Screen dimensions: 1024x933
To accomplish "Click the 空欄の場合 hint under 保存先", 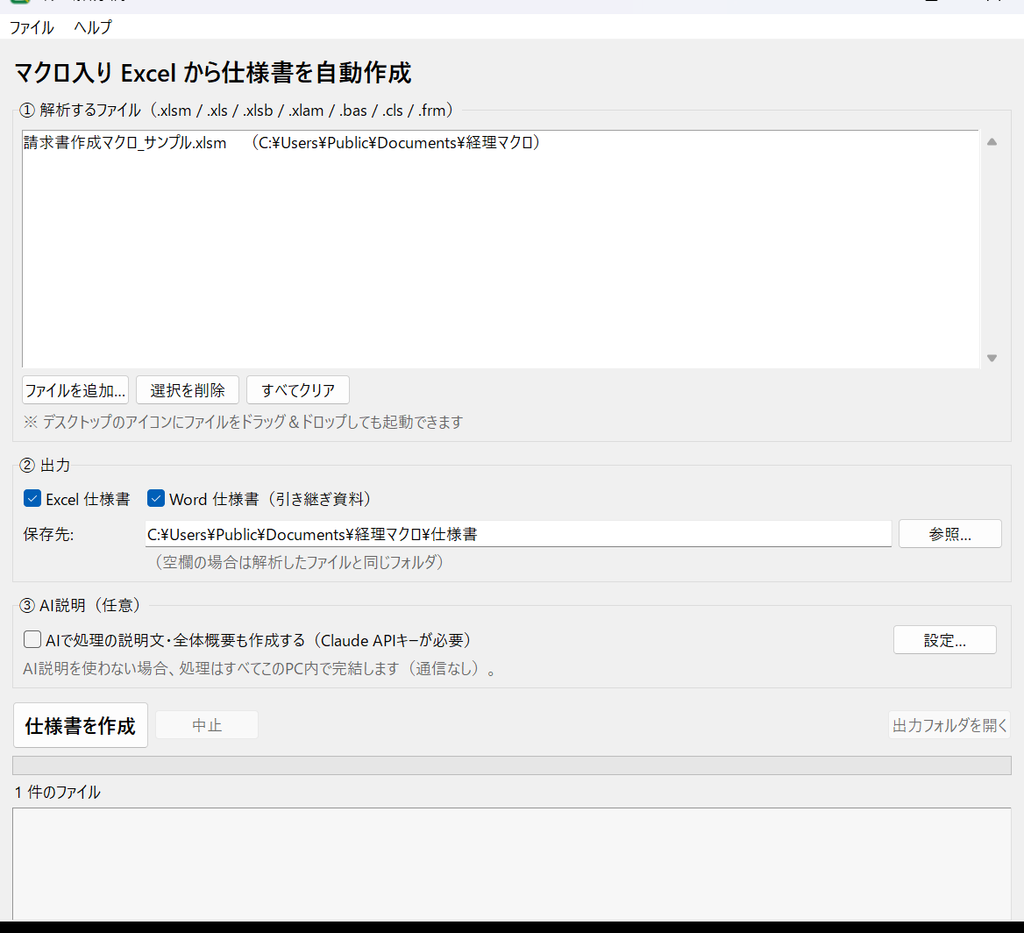I will (299, 562).
